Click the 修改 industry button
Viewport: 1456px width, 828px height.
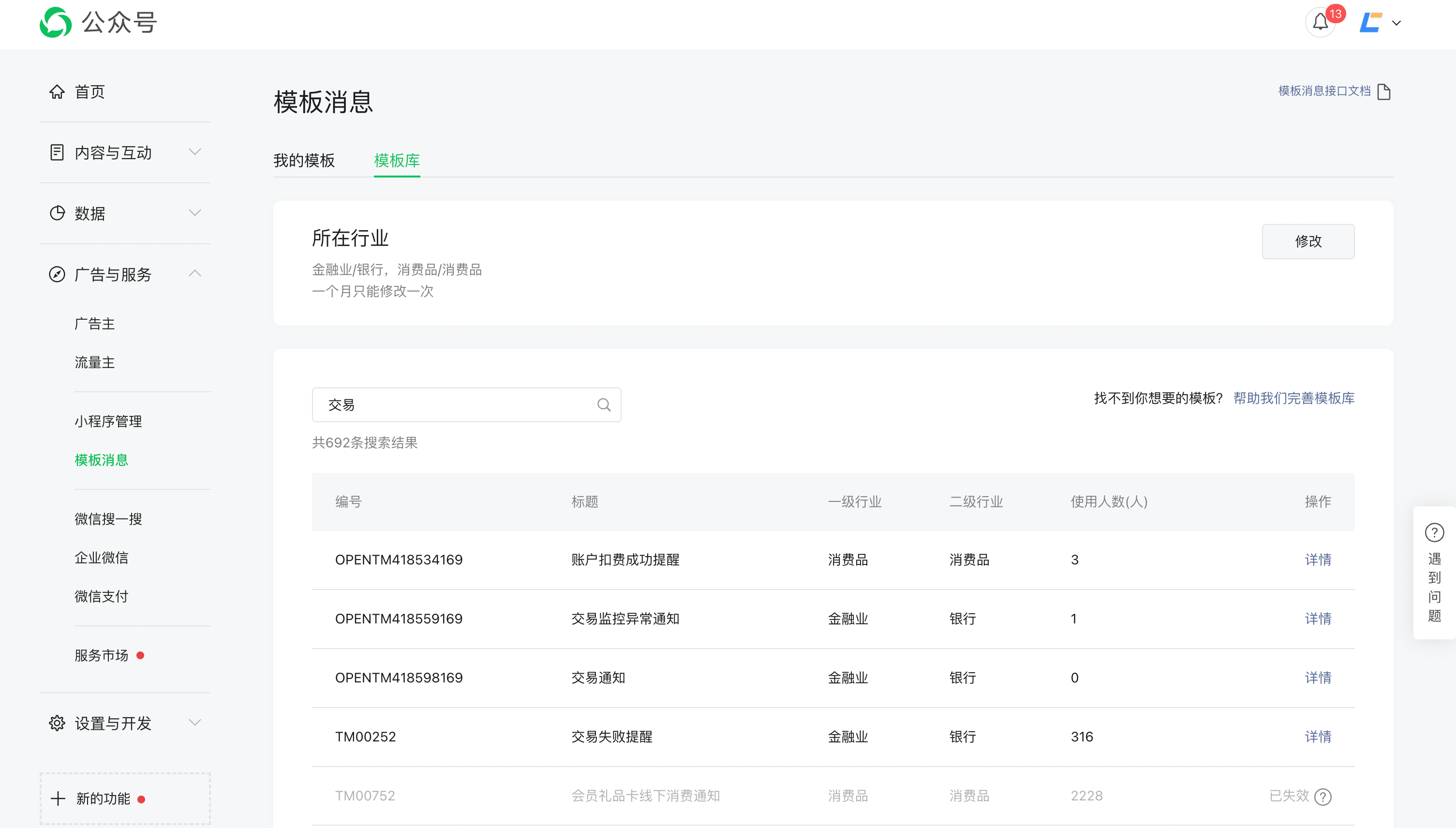pyautogui.click(x=1307, y=241)
